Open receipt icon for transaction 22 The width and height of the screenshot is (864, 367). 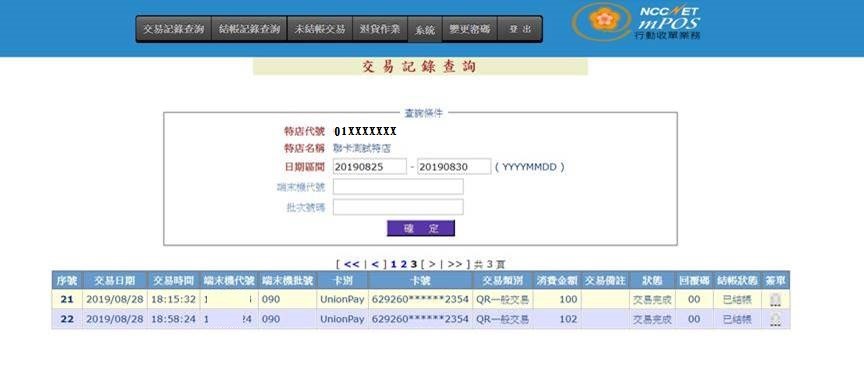(775, 319)
